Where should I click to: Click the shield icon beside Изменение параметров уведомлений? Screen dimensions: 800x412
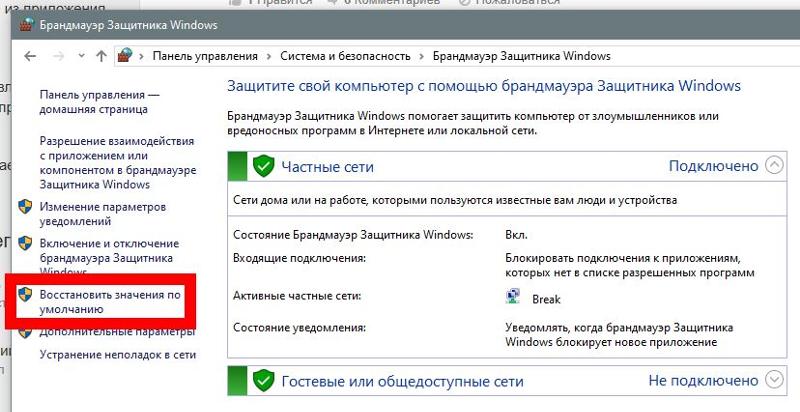[x=25, y=207]
